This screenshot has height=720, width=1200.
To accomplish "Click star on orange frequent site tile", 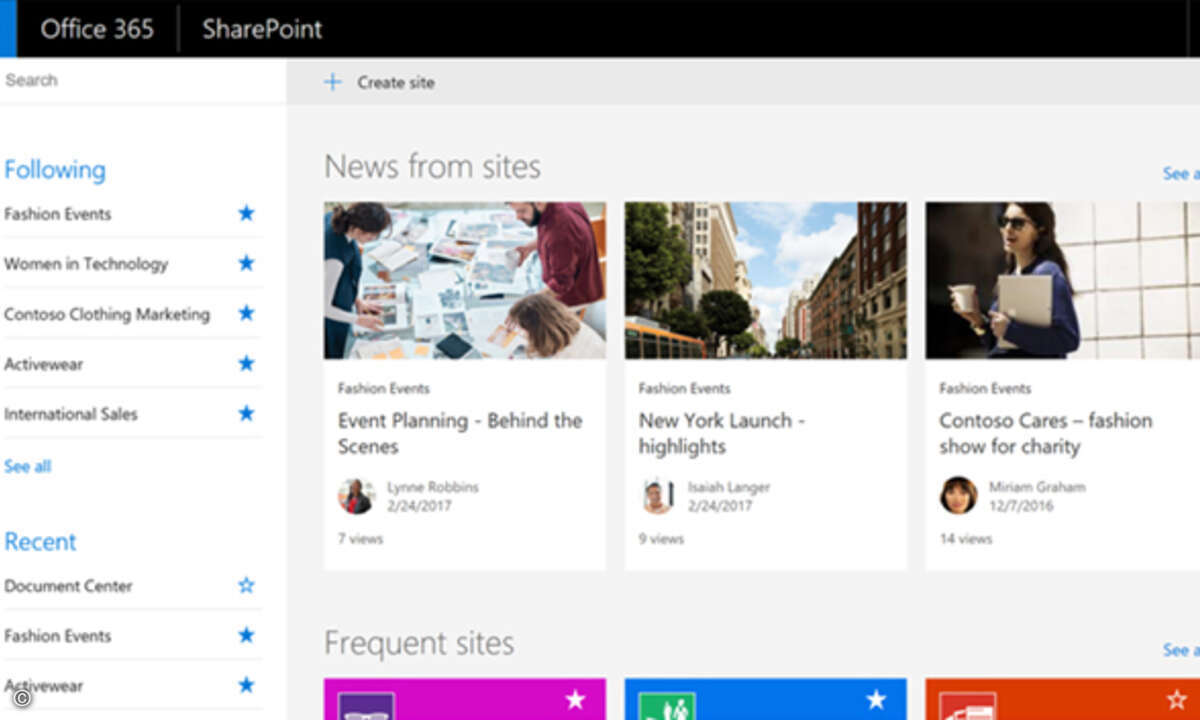I will 1177,699.
